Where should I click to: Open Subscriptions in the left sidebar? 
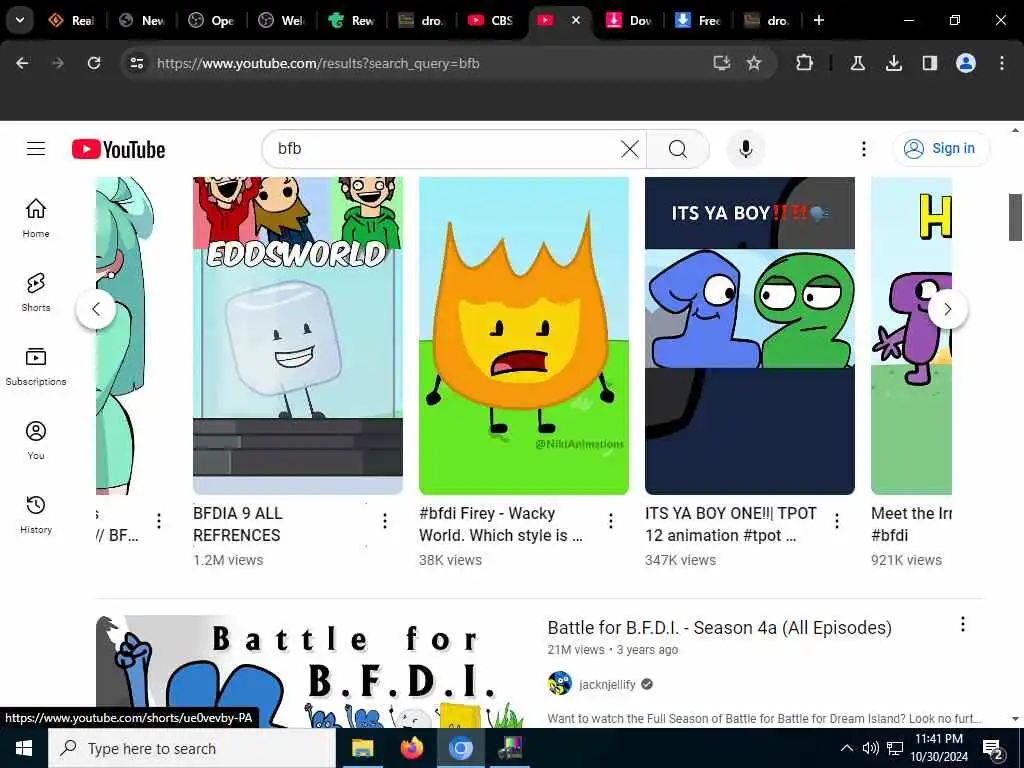[36, 366]
